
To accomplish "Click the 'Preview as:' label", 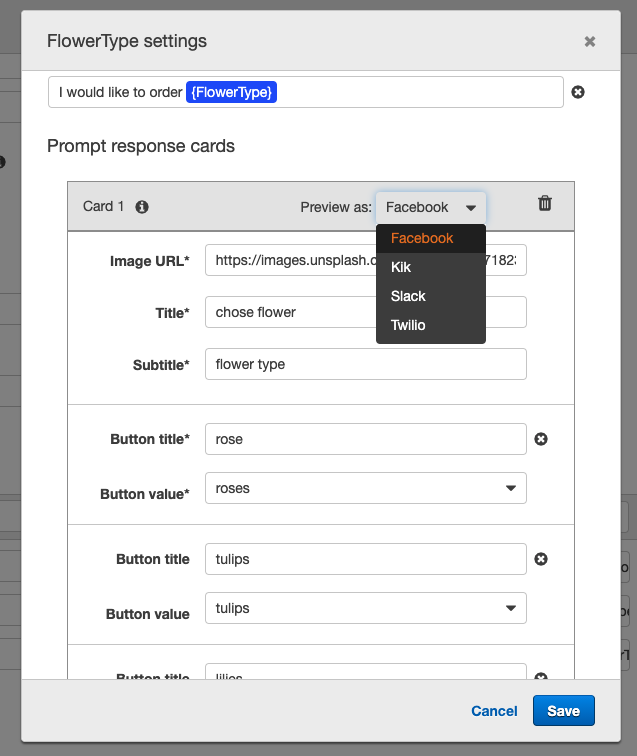I will point(336,207).
